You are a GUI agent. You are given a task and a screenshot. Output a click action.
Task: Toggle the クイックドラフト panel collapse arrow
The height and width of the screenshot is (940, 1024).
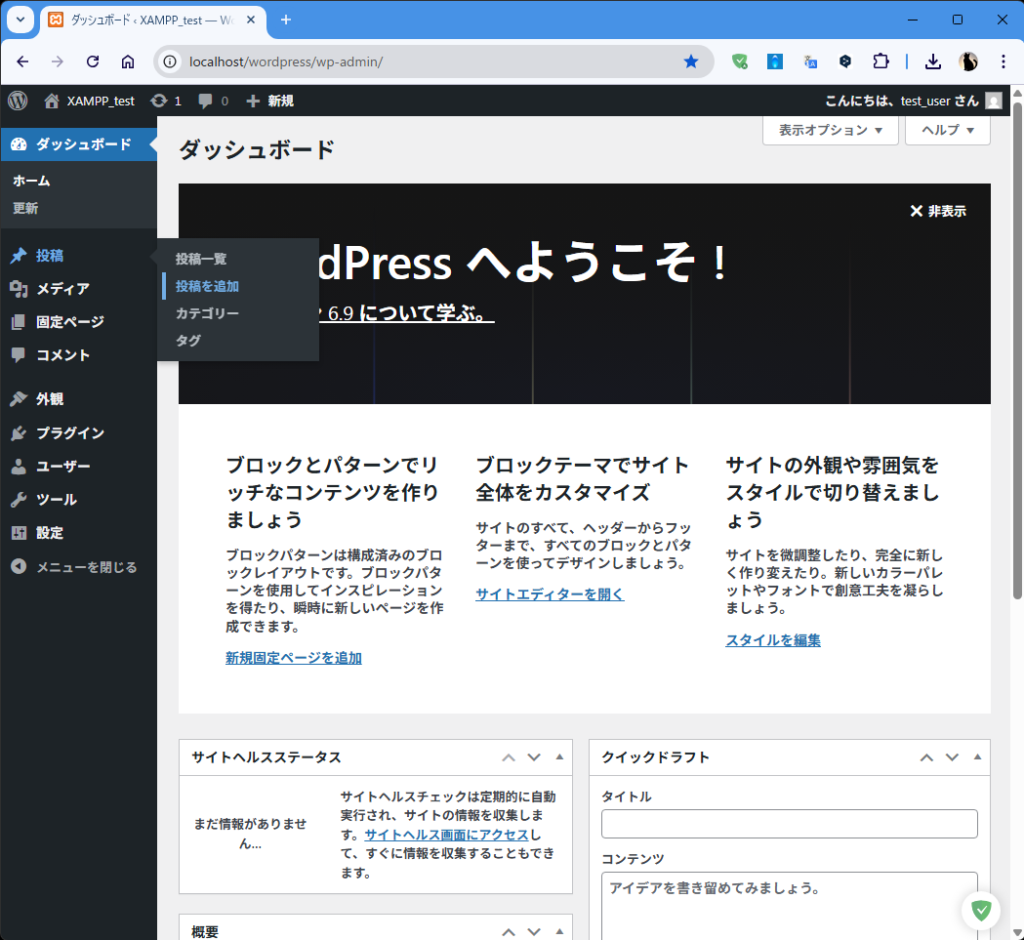pos(977,757)
